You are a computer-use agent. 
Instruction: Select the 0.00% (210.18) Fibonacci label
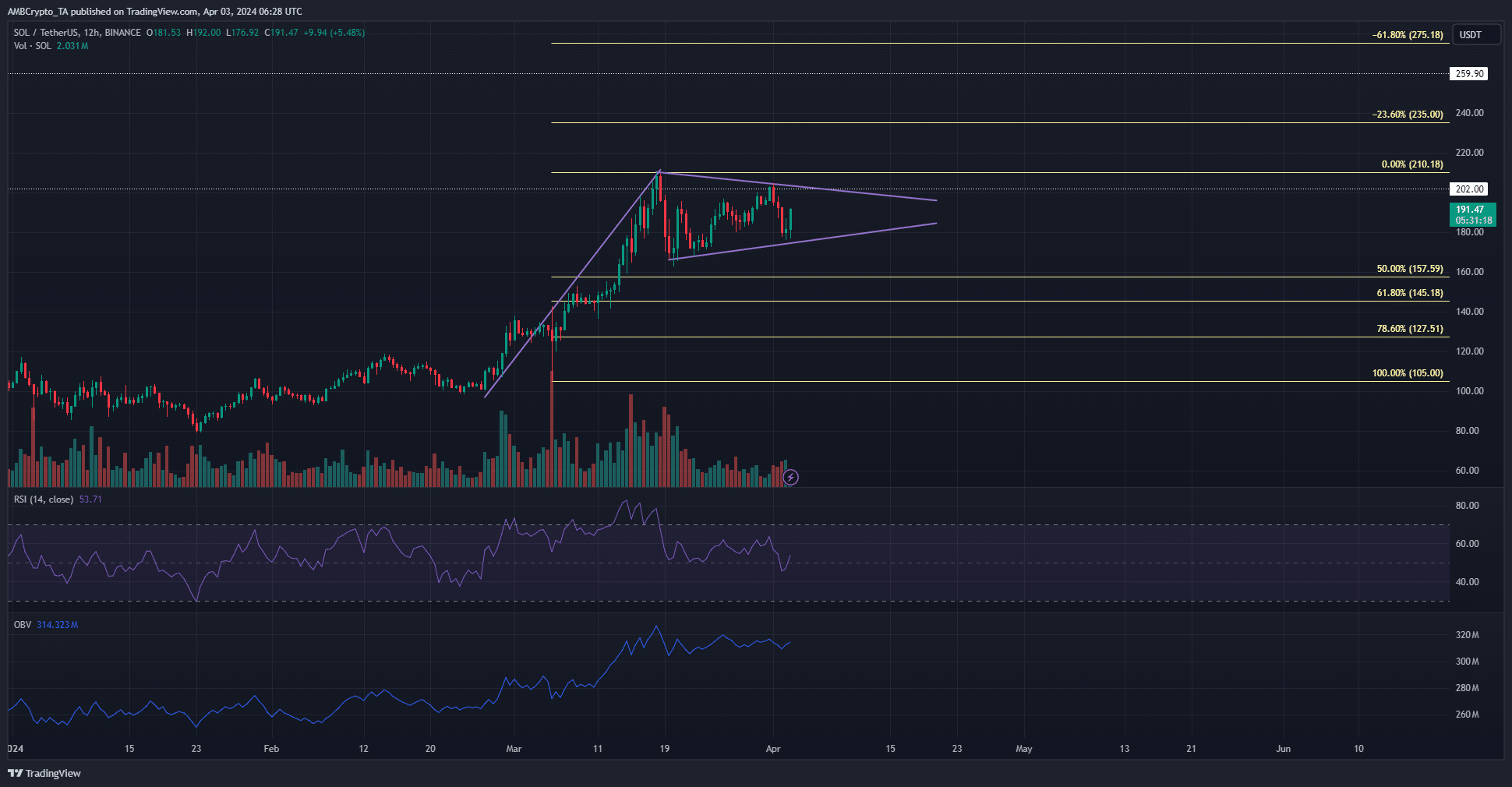[1412, 164]
